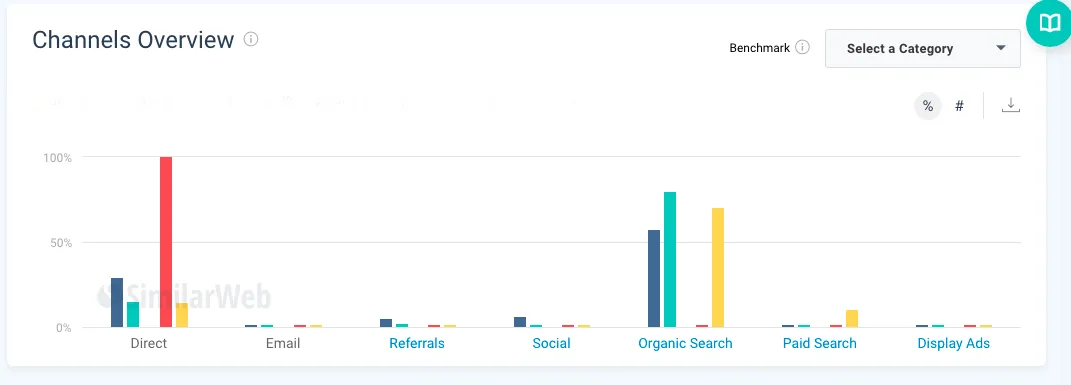Click the teal Organic Search bar
This screenshot has width=1071, height=385.
click(670, 260)
